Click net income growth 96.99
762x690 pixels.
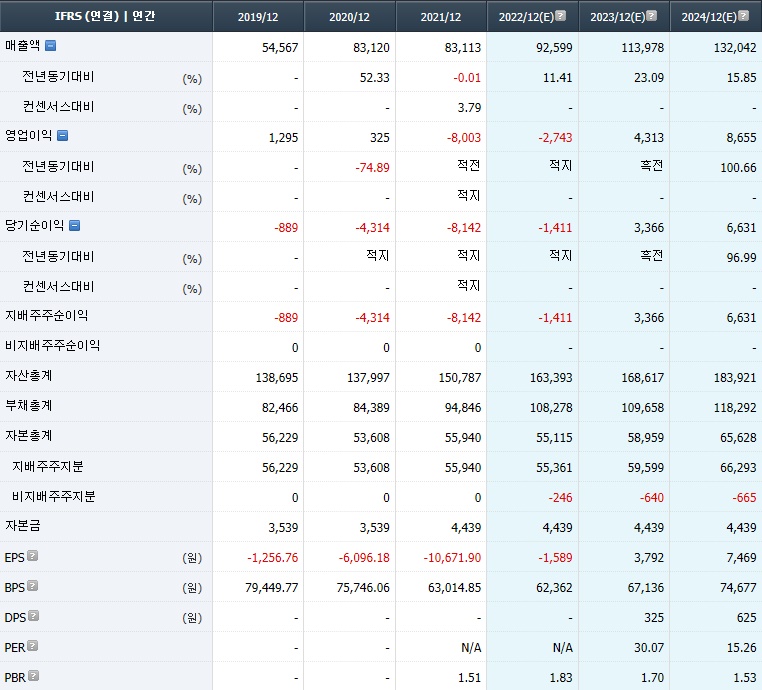pos(741,258)
